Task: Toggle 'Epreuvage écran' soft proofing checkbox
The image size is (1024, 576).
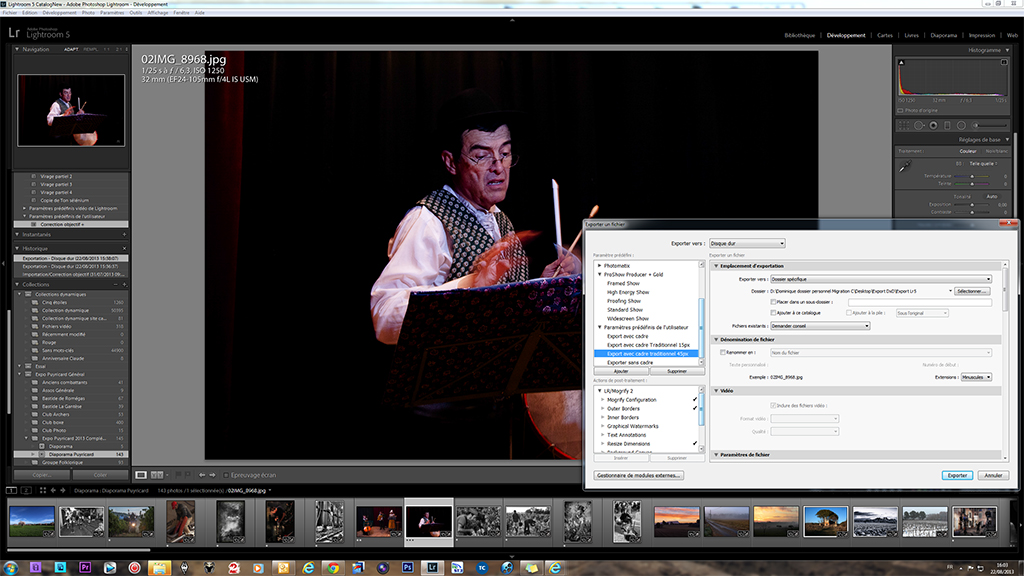Action: point(225,475)
